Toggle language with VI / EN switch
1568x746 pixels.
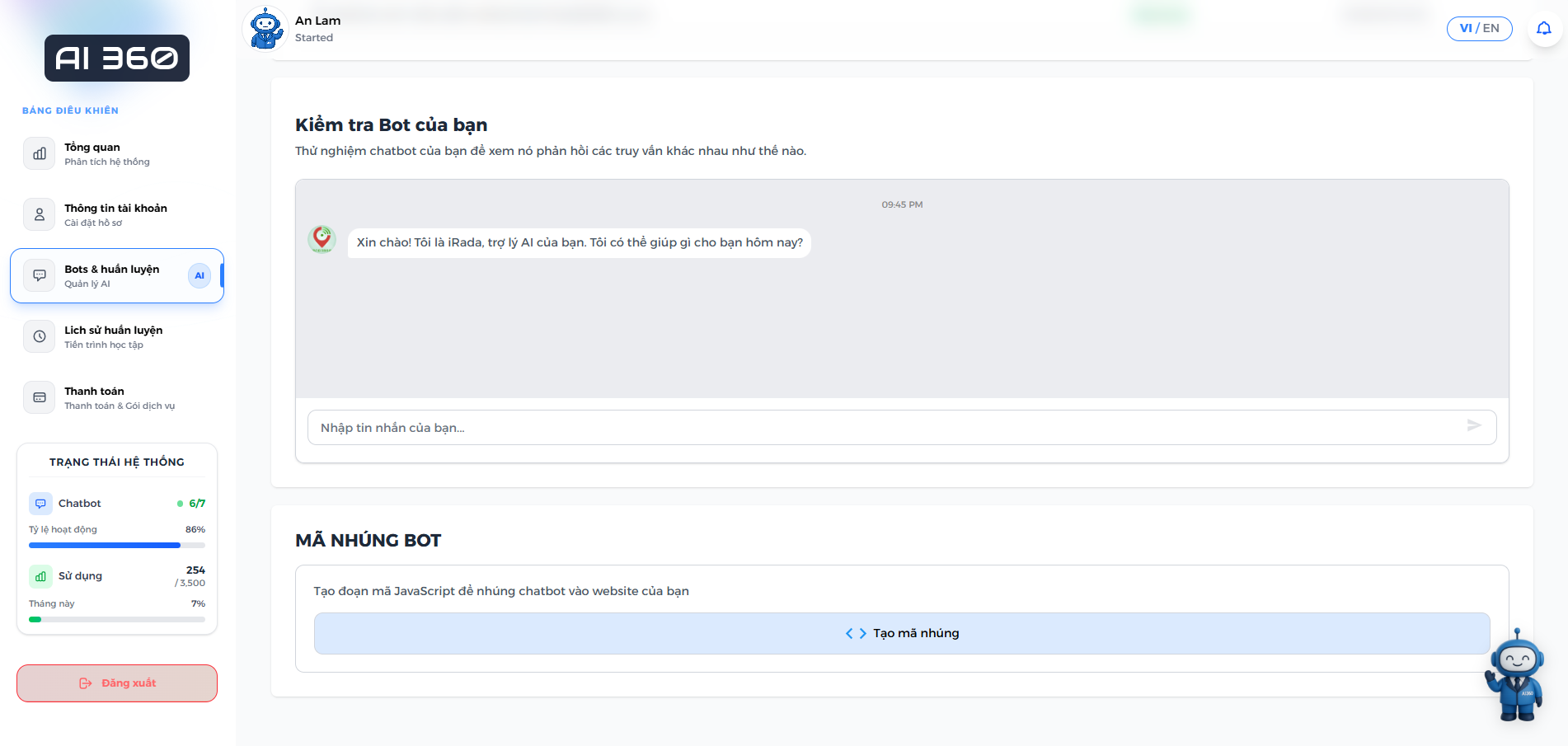1479,29
